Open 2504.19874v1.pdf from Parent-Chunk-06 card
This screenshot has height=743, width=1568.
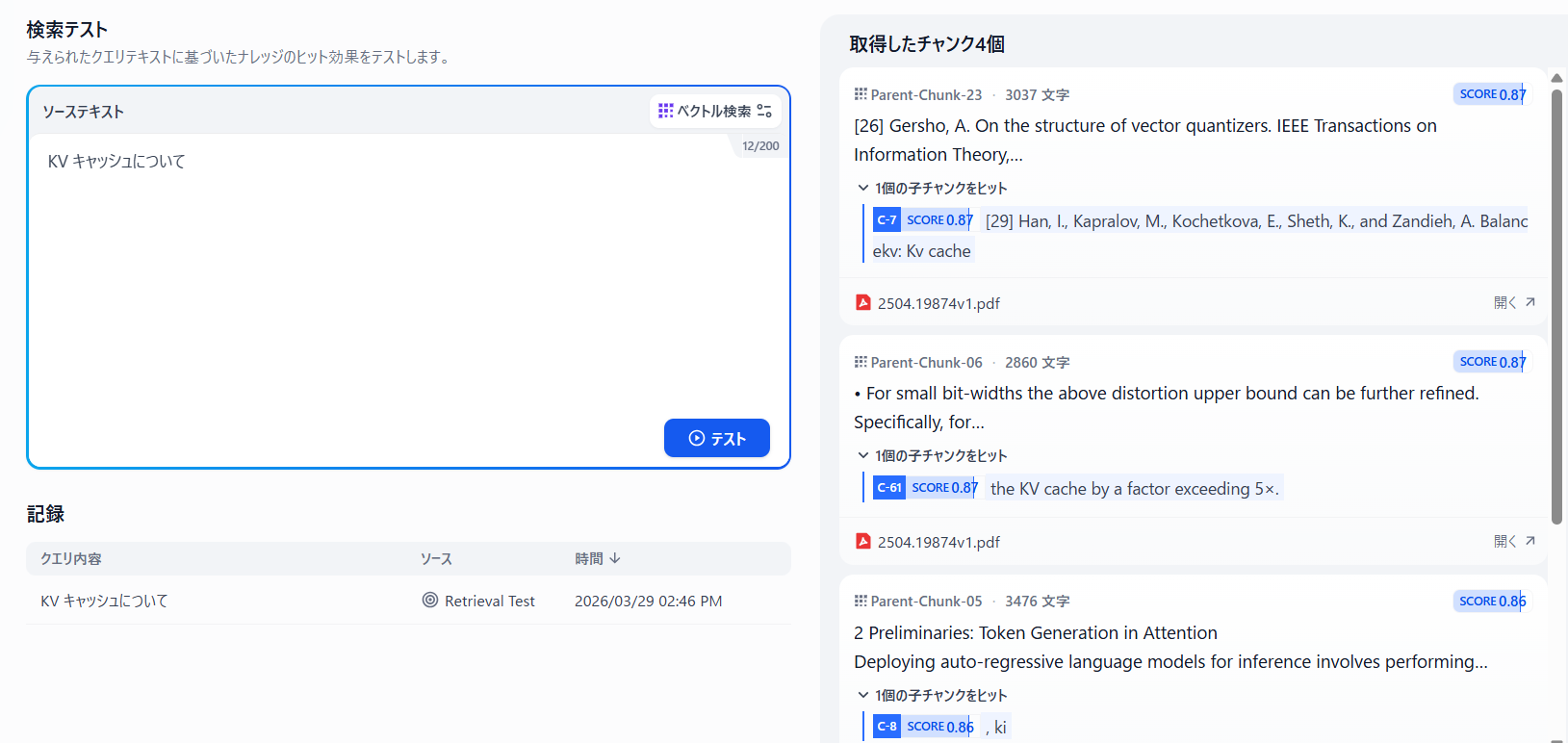pos(1514,542)
